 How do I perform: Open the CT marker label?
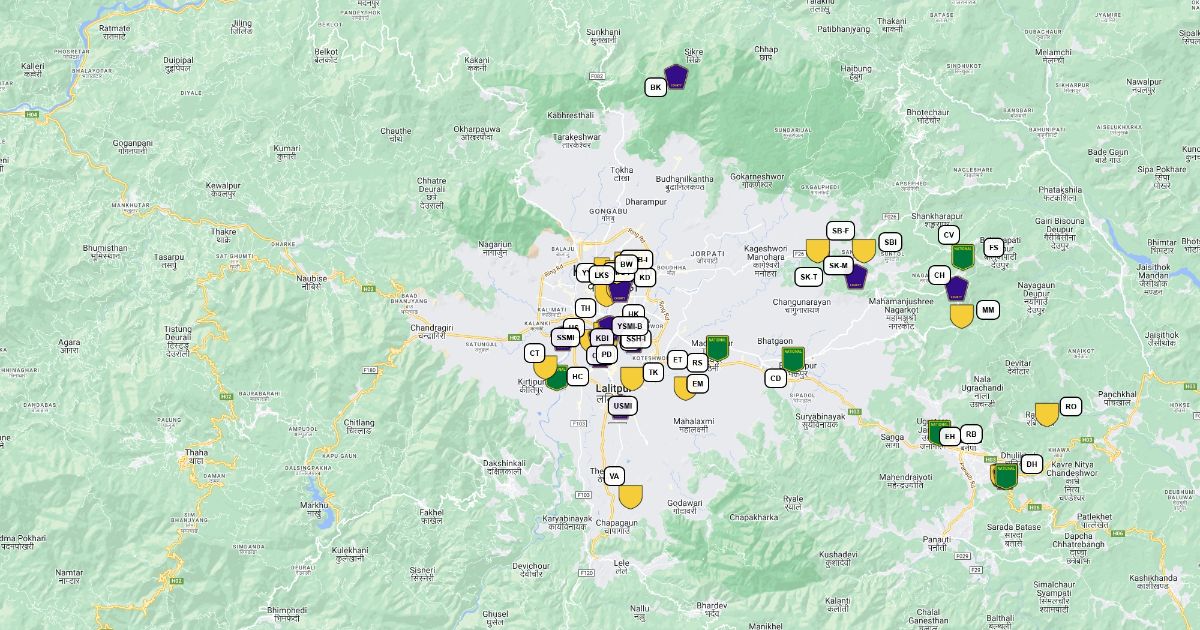[535, 353]
